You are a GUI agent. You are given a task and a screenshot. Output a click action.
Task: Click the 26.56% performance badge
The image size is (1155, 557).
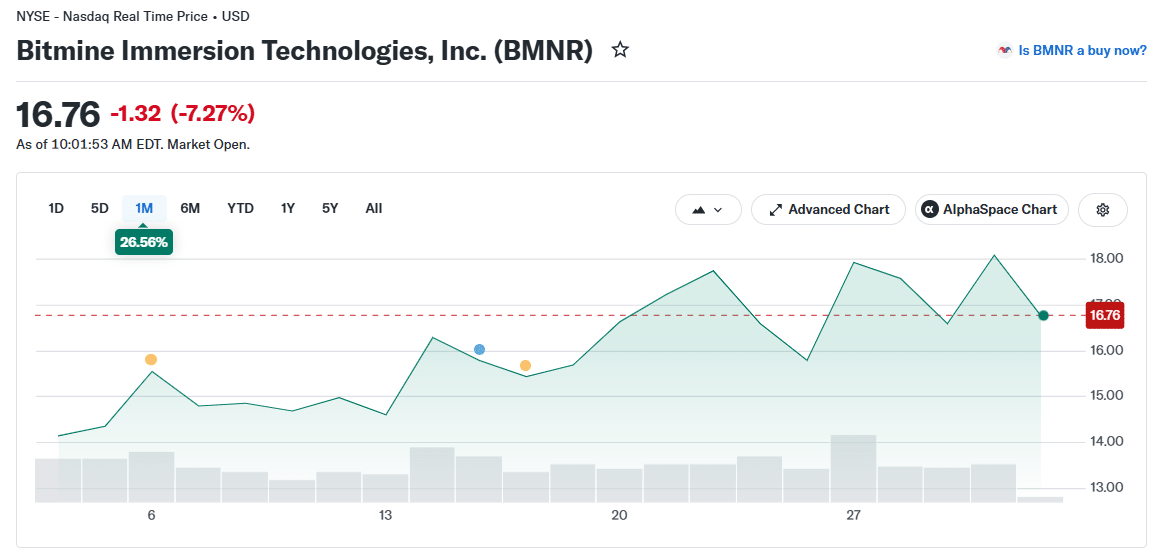click(144, 242)
